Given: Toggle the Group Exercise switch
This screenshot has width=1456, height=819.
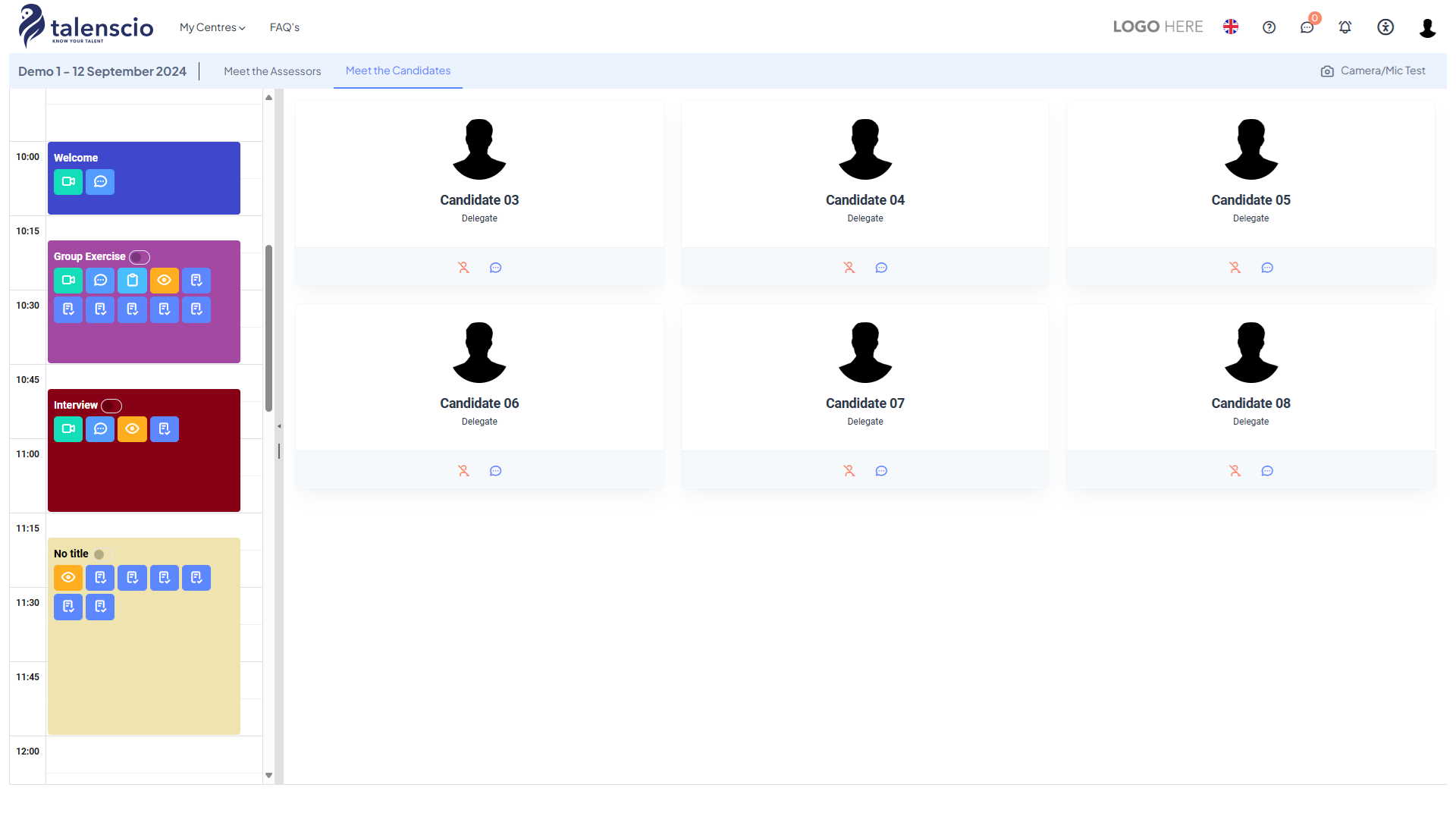Looking at the screenshot, I should point(140,257).
